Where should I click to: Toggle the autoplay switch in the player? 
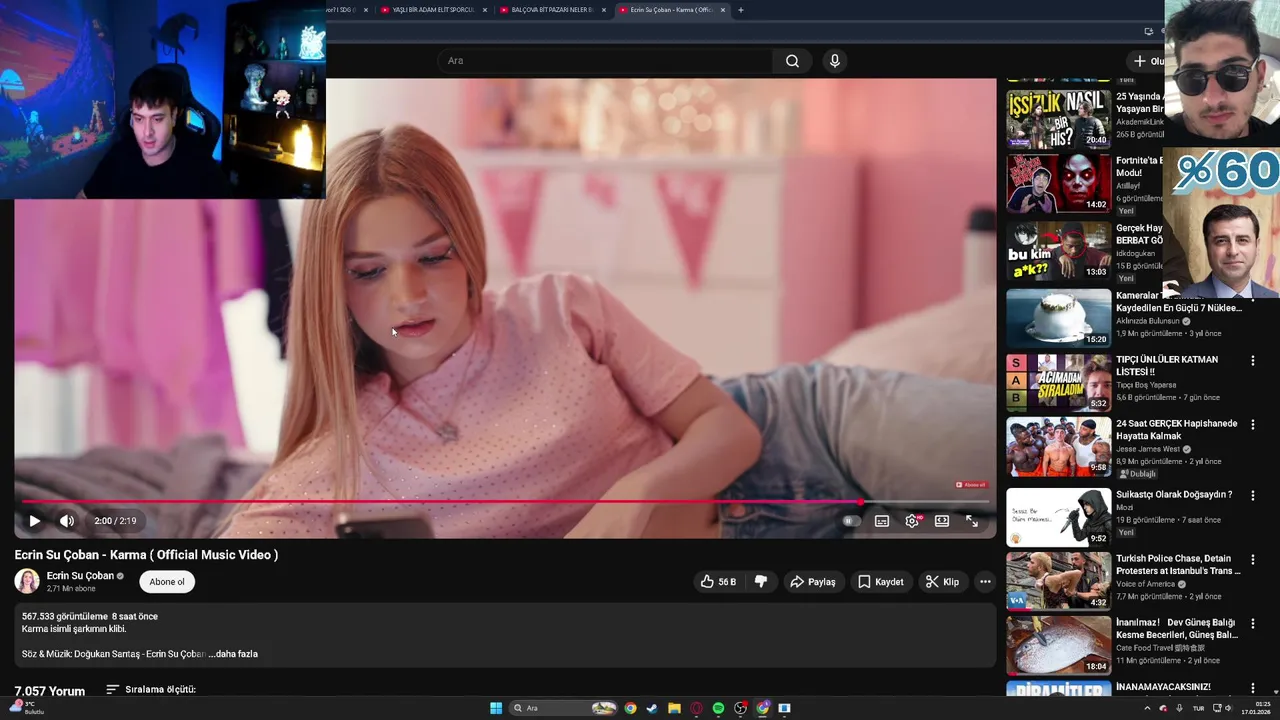pyautogui.click(x=851, y=521)
